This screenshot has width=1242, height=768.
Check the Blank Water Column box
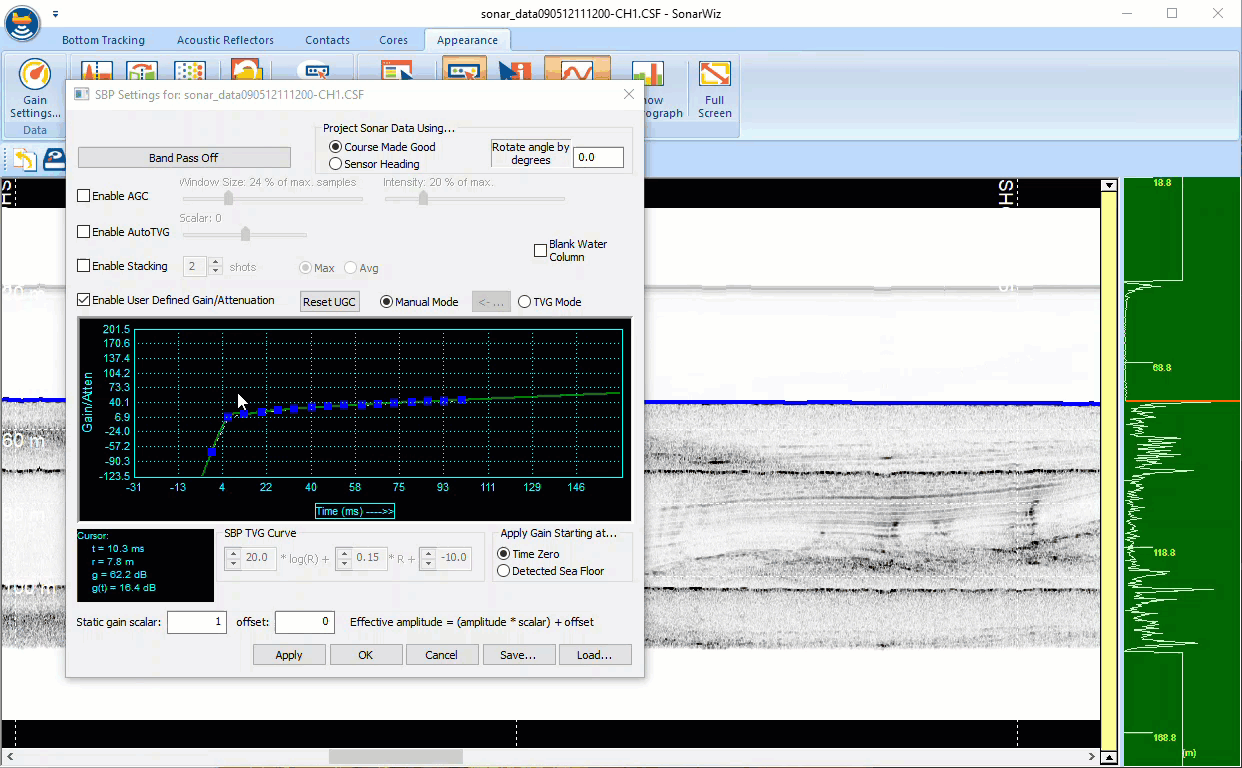[541, 250]
